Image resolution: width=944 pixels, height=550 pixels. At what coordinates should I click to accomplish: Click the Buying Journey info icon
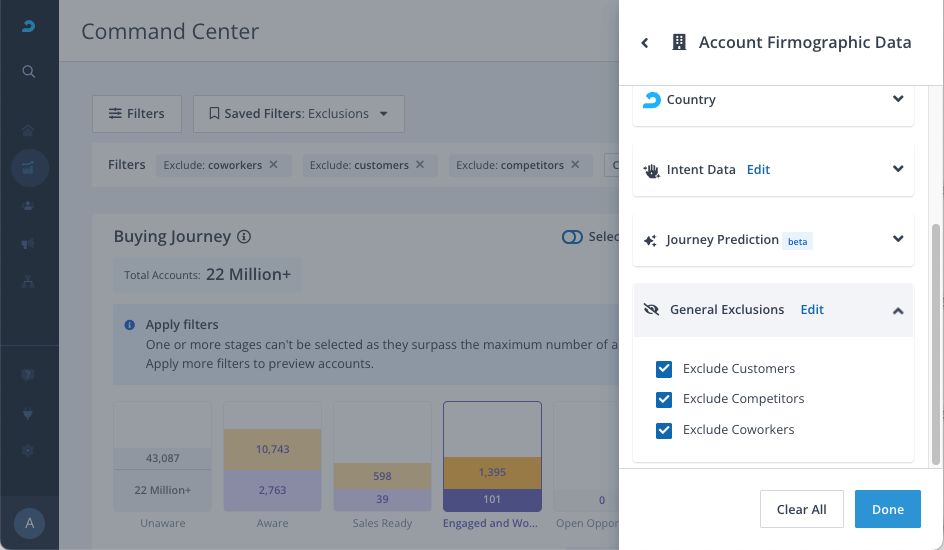click(x=244, y=237)
